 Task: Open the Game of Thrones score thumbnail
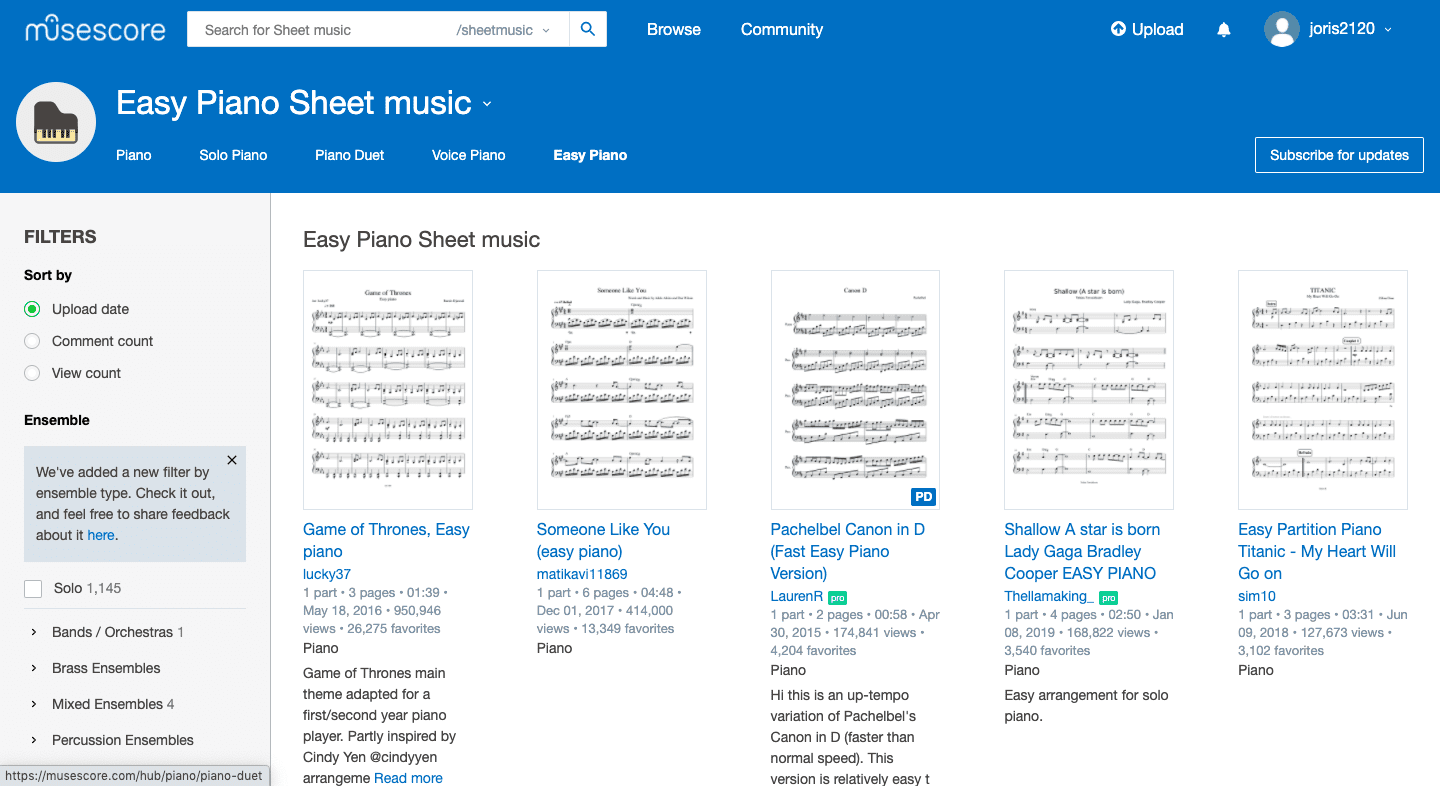388,390
